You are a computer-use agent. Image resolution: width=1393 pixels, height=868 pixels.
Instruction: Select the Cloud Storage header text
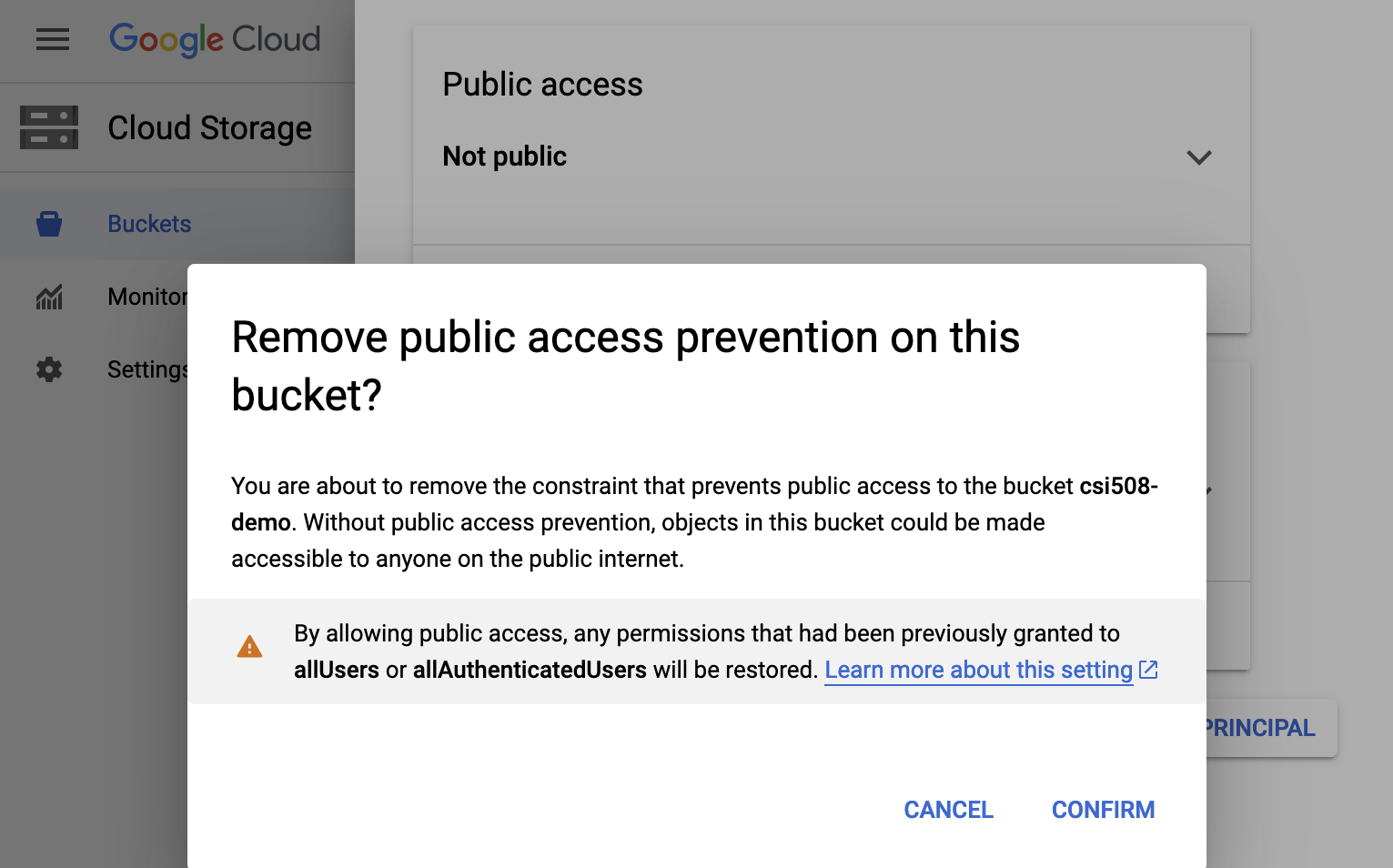209,127
